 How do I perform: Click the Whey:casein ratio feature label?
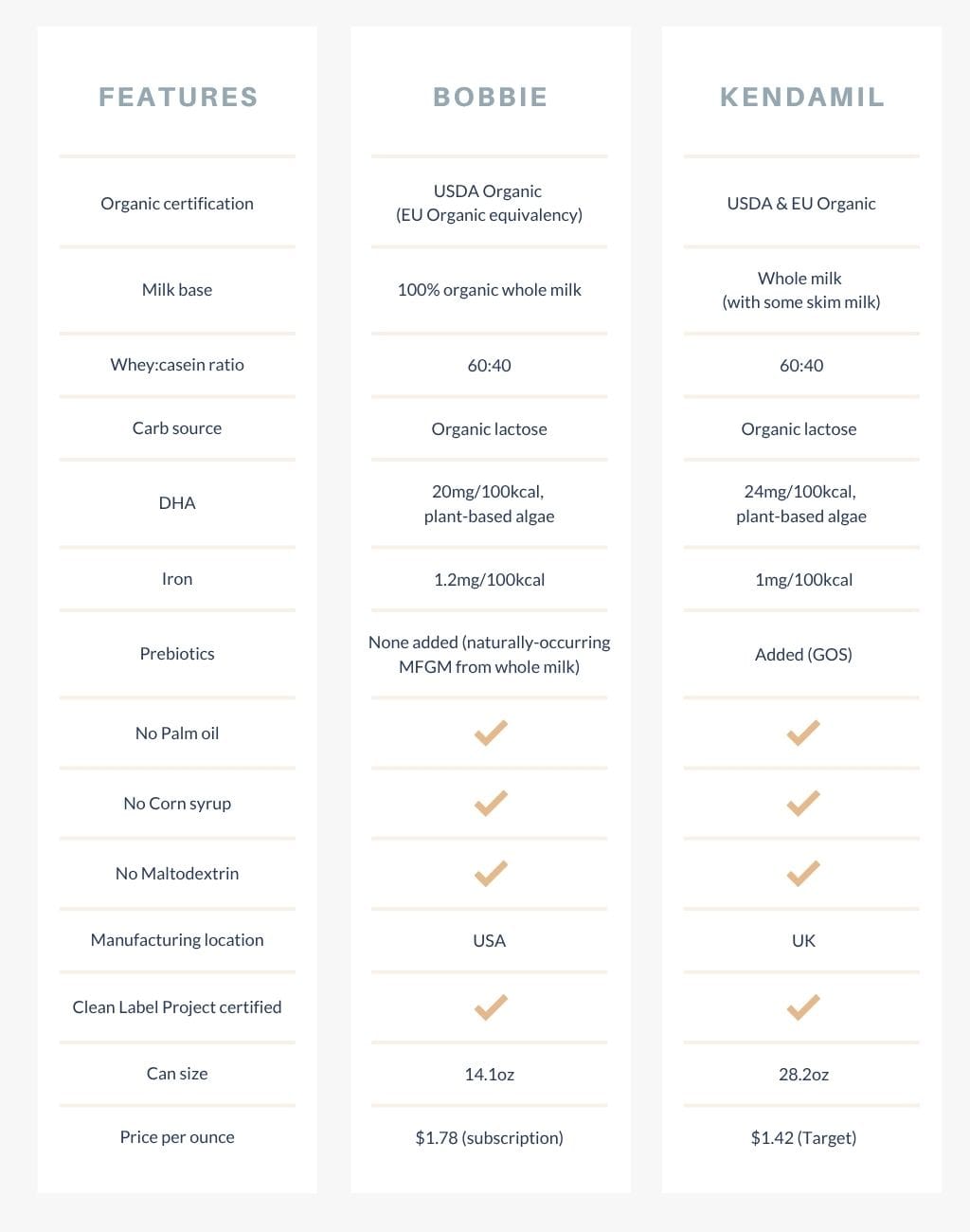tap(177, 365)
